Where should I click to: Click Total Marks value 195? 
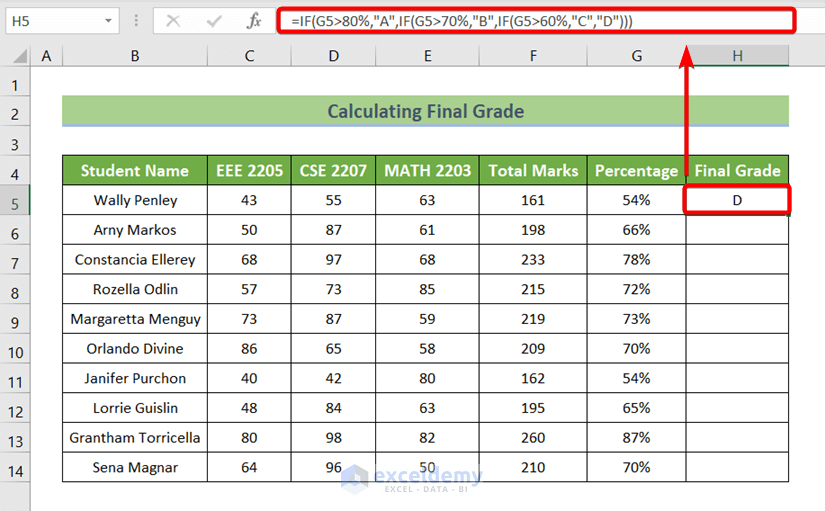(x=533, y=408)
